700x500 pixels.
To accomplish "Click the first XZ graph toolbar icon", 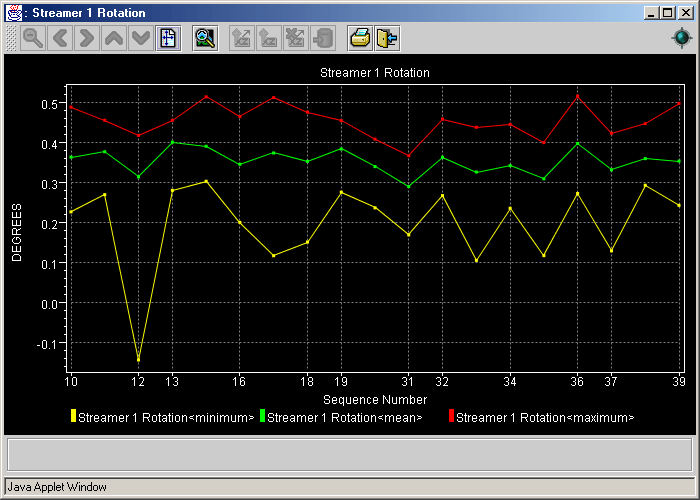I will 242,39.
